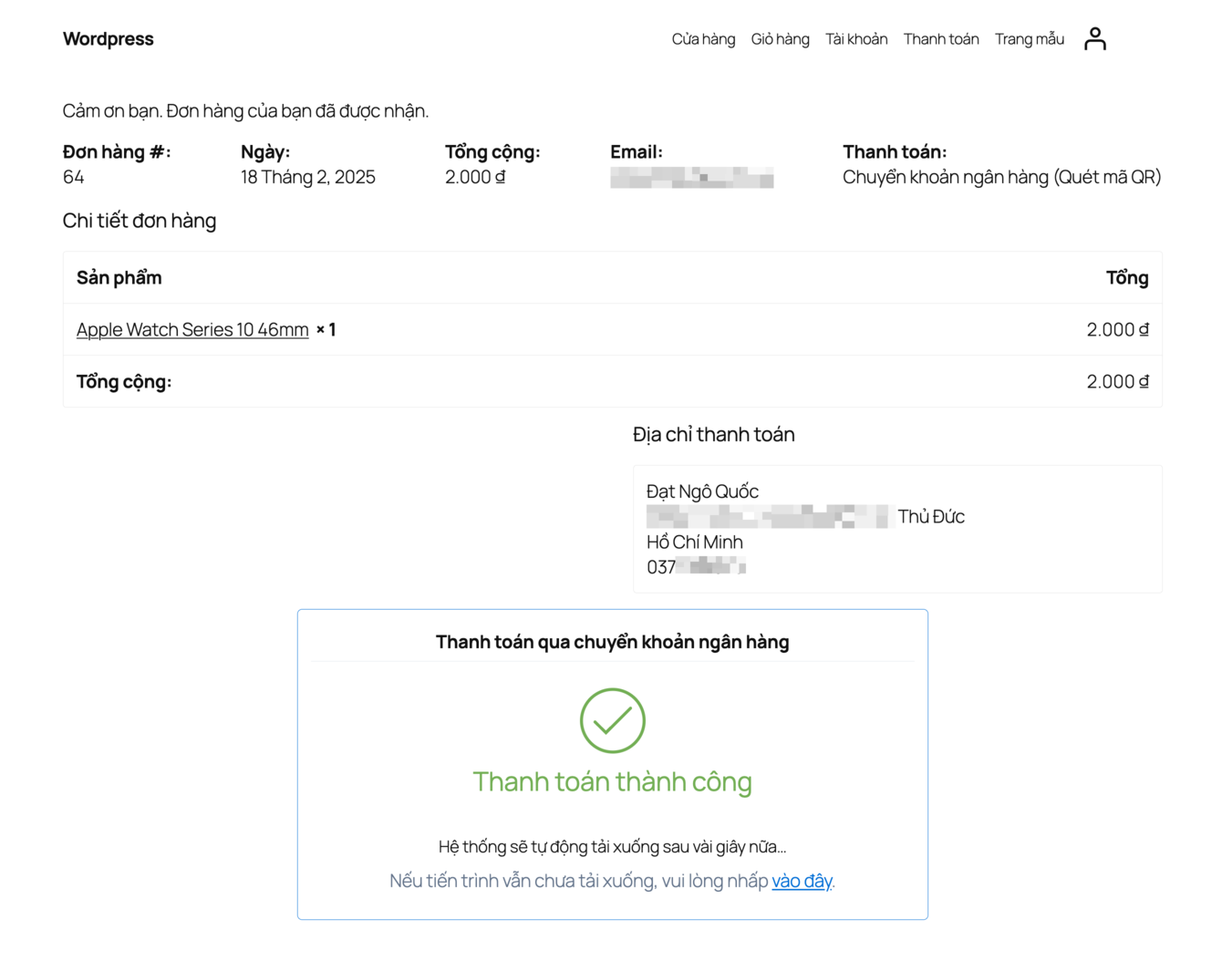Click 'Thanh toán qua chuyển khoản ngân hàng' heading
Image resolution: width=1232 pixels, height=971 pixels.
pyautogui.click(x=612, y=642)
